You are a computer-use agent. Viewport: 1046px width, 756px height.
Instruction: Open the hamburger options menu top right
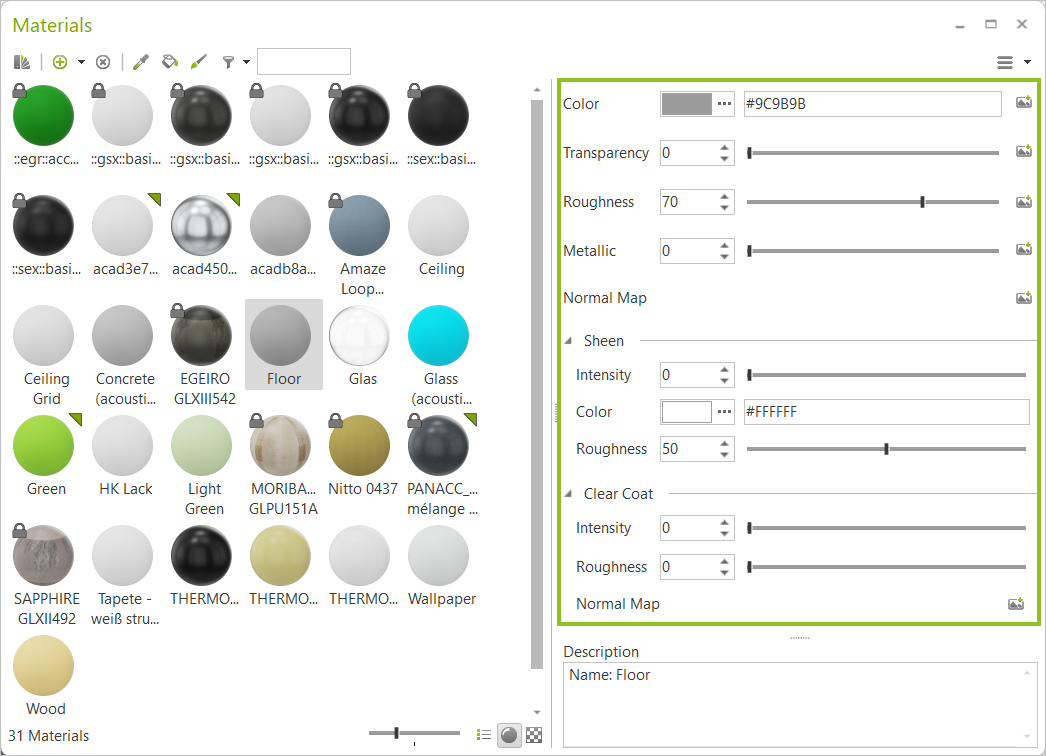click(1004, 61)
